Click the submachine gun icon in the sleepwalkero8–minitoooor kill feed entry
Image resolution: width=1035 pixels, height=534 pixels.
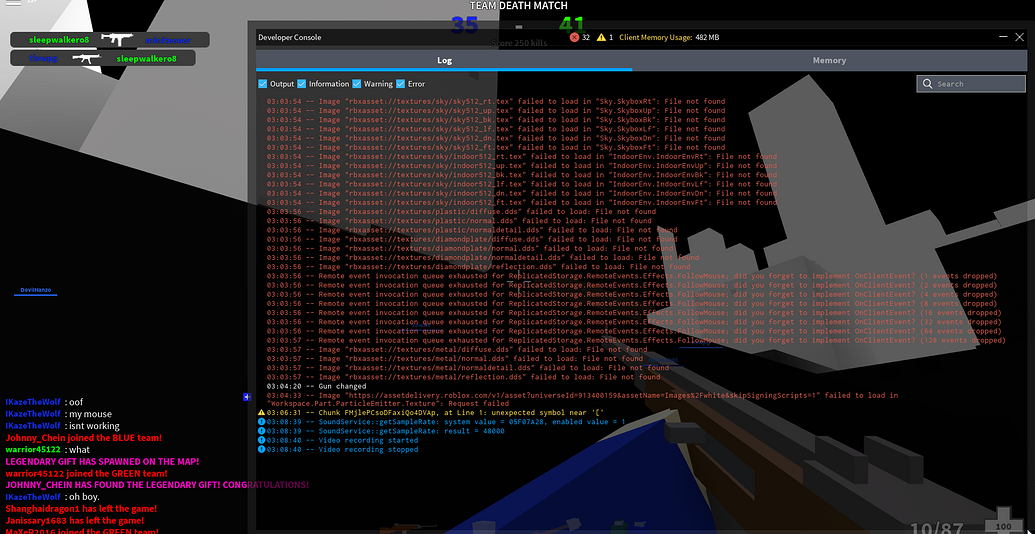(x=117, y=40)
